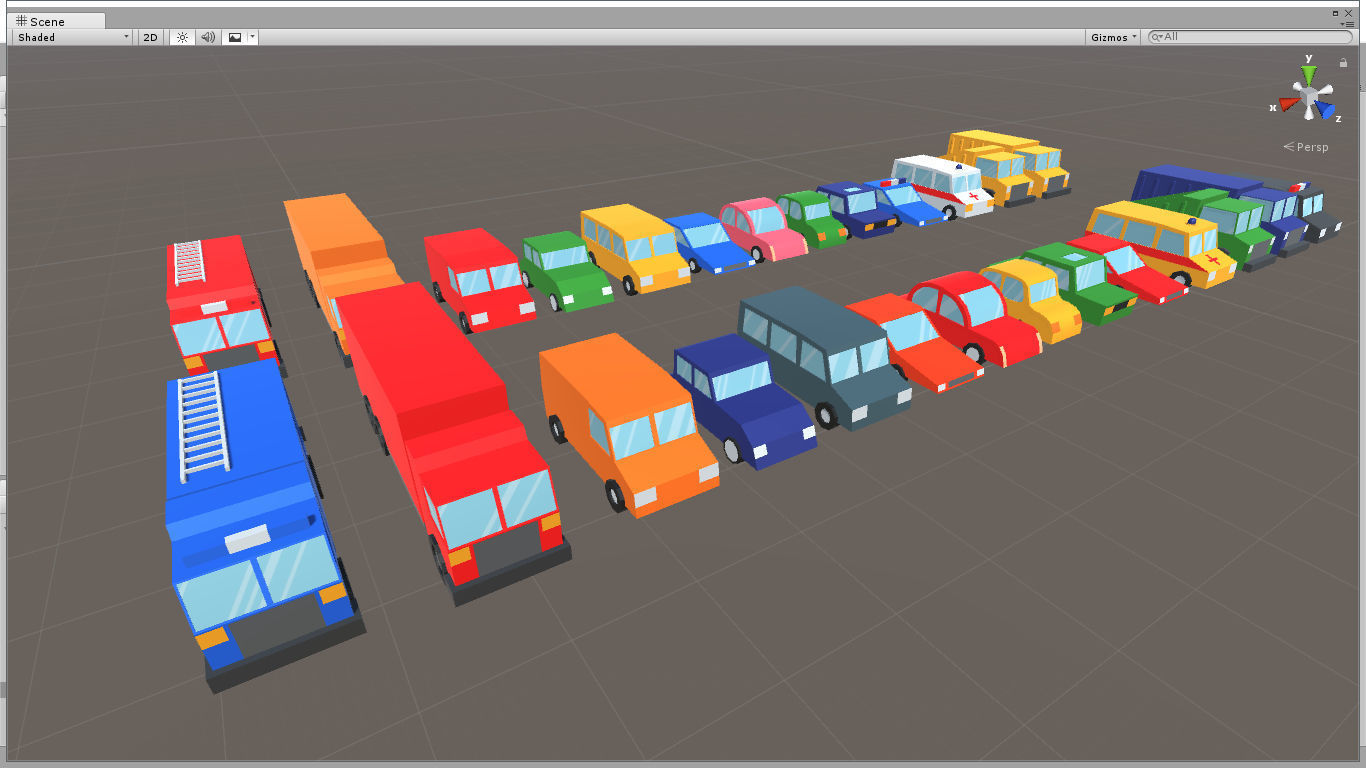
Task: Toggle scene effects image icon
Action: [235, 37]
